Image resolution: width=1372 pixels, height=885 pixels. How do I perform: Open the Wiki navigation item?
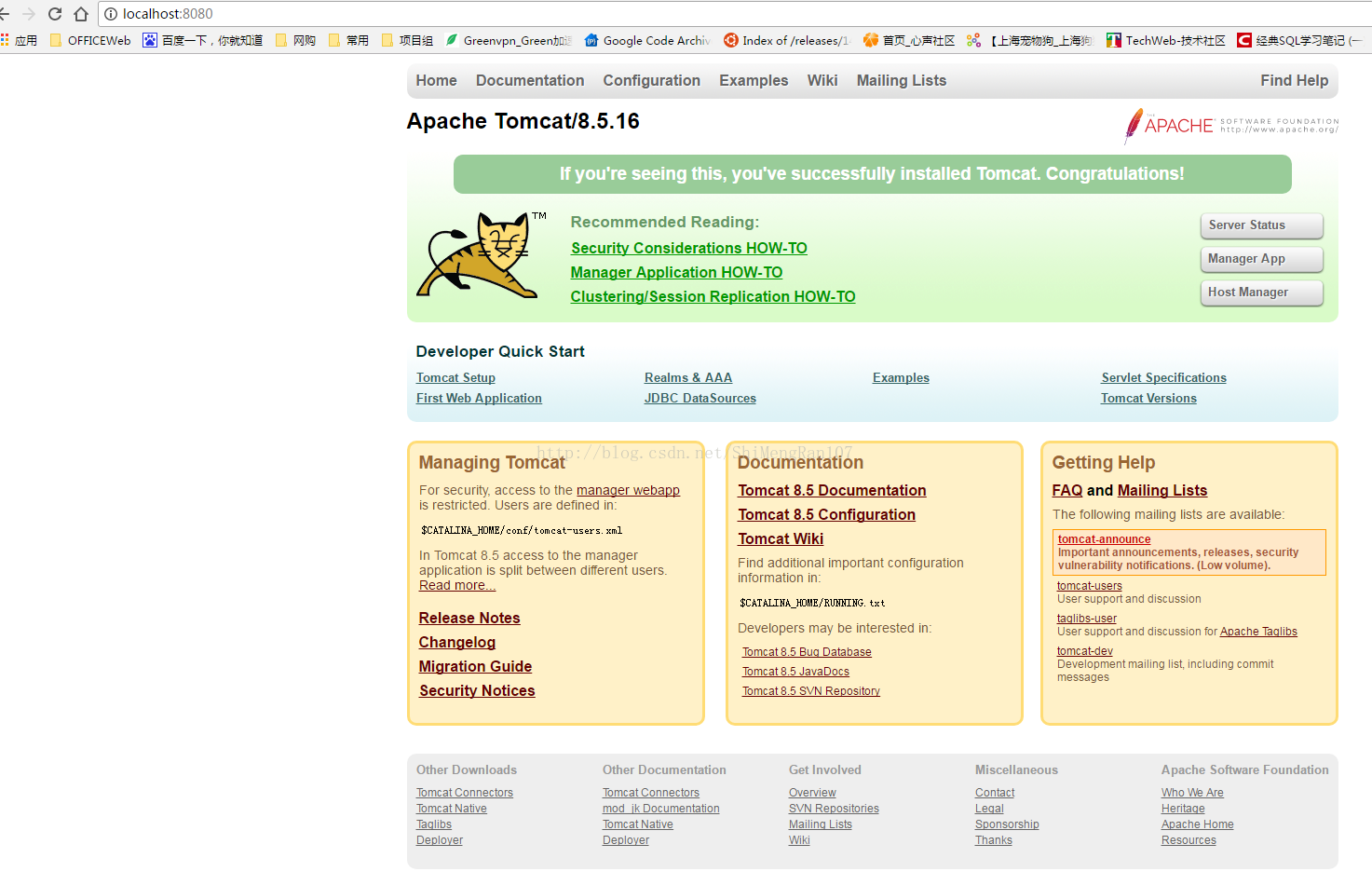[x=822, y=81]
